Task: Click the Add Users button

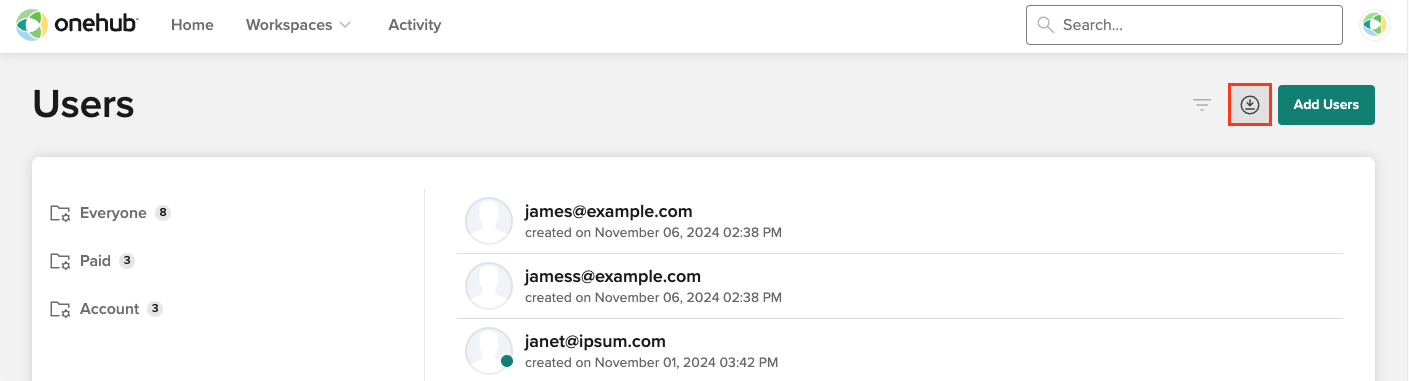Action: (x=1326, y=105)
